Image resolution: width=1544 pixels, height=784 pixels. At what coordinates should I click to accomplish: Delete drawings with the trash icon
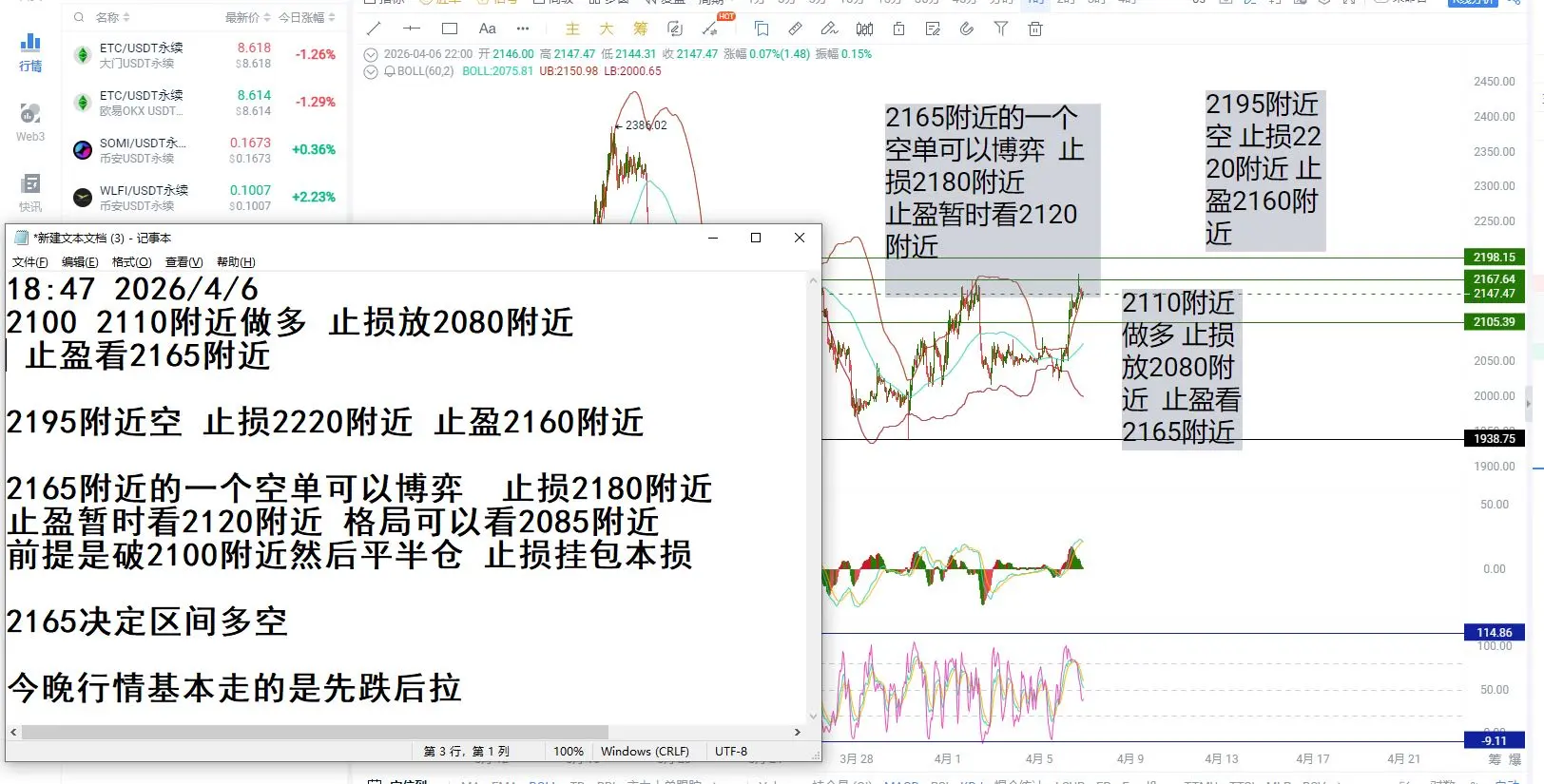point(1035,29)
